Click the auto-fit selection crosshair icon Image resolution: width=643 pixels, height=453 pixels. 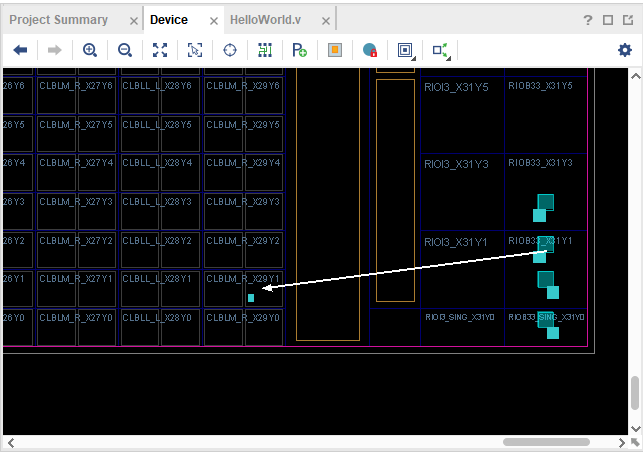coord(230,50)
